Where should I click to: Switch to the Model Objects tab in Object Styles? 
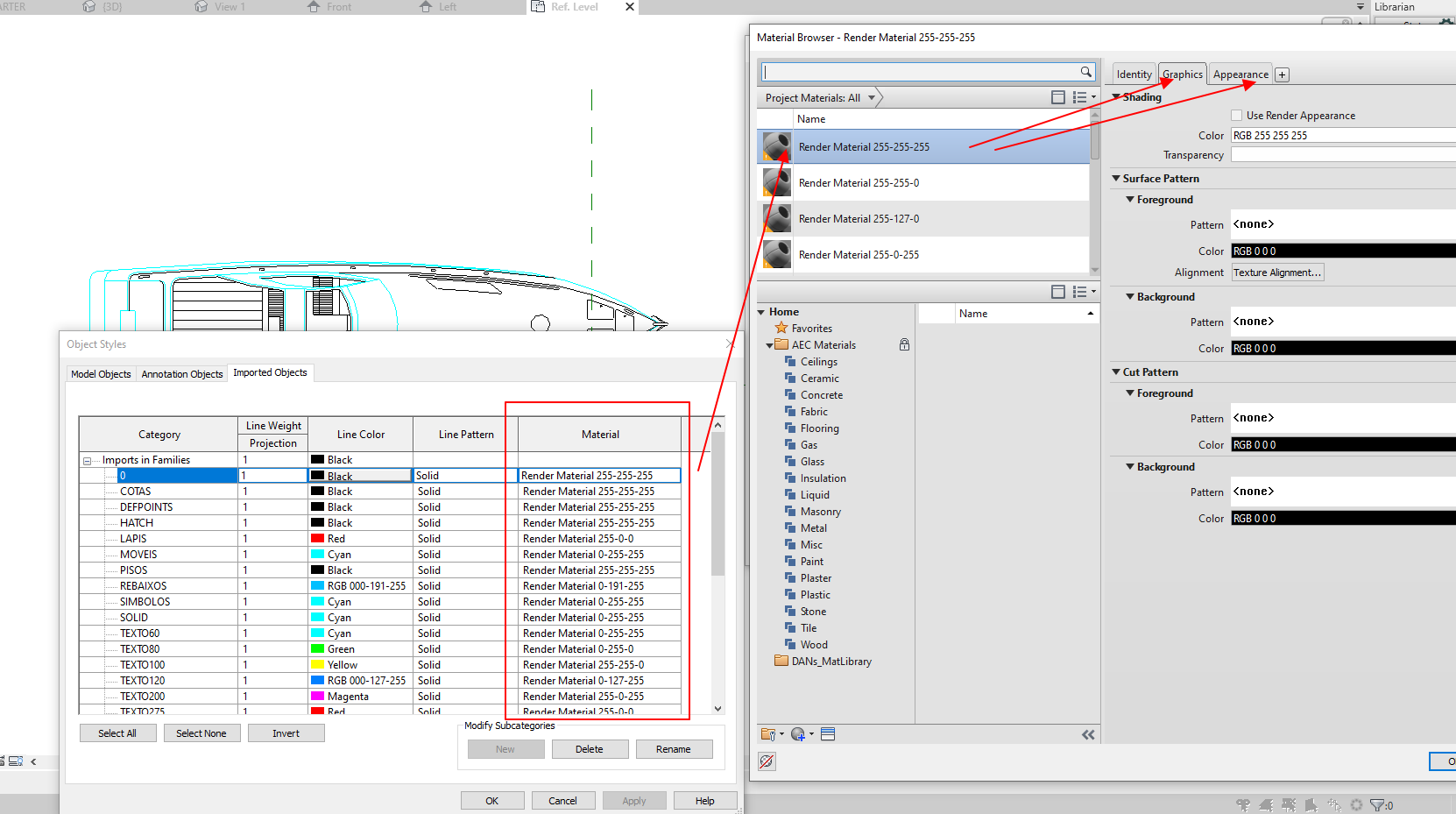coord(101,373)
